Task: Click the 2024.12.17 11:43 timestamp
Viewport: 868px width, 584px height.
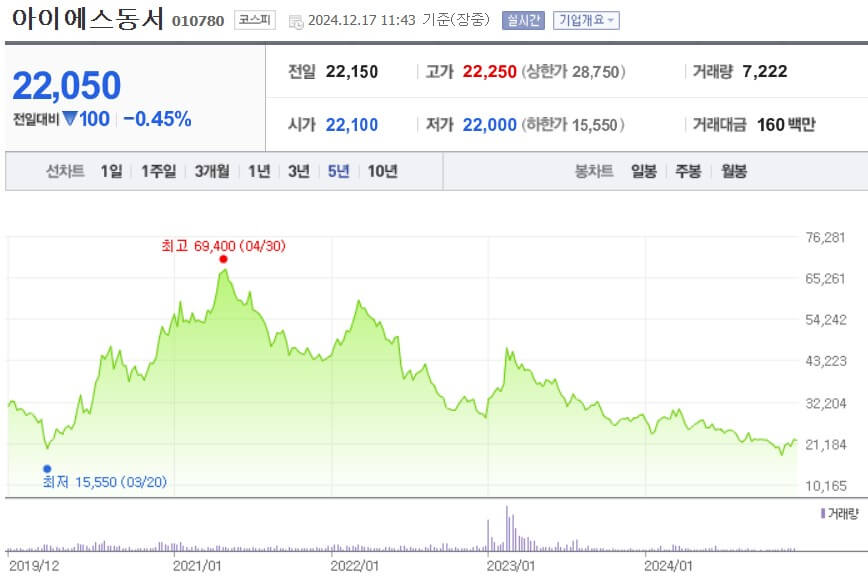Action: 361,20
